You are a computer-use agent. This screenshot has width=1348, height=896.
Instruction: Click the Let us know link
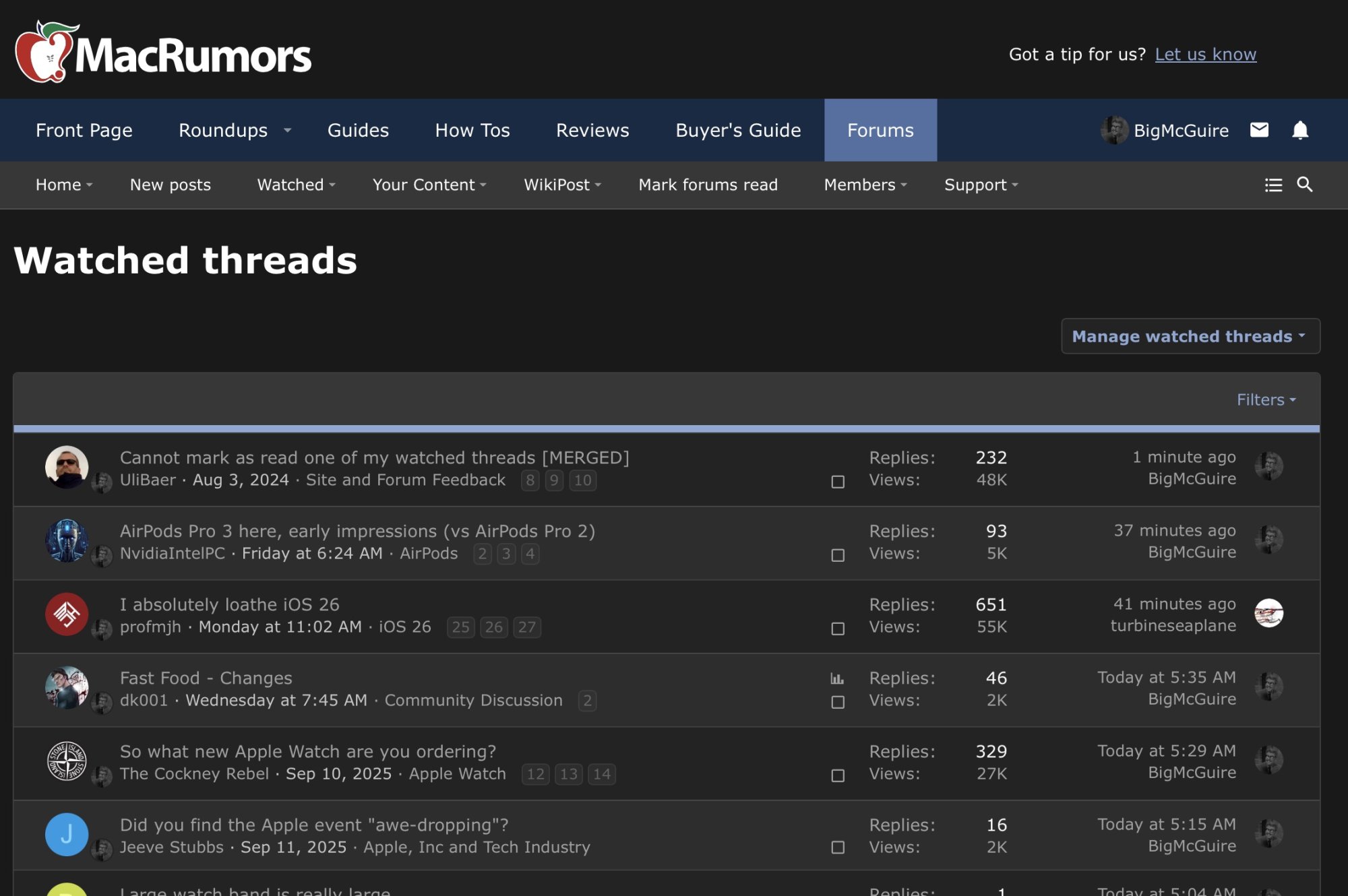pos(1205,54)
